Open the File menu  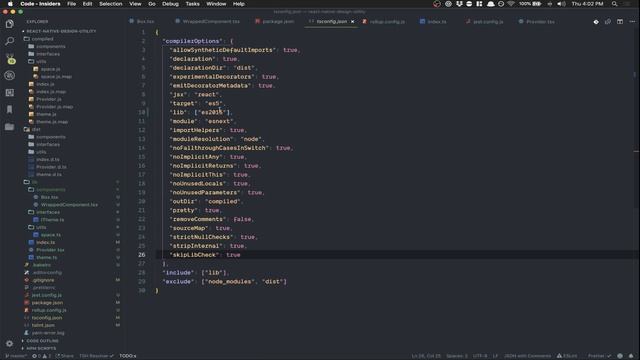click(71, 4)
